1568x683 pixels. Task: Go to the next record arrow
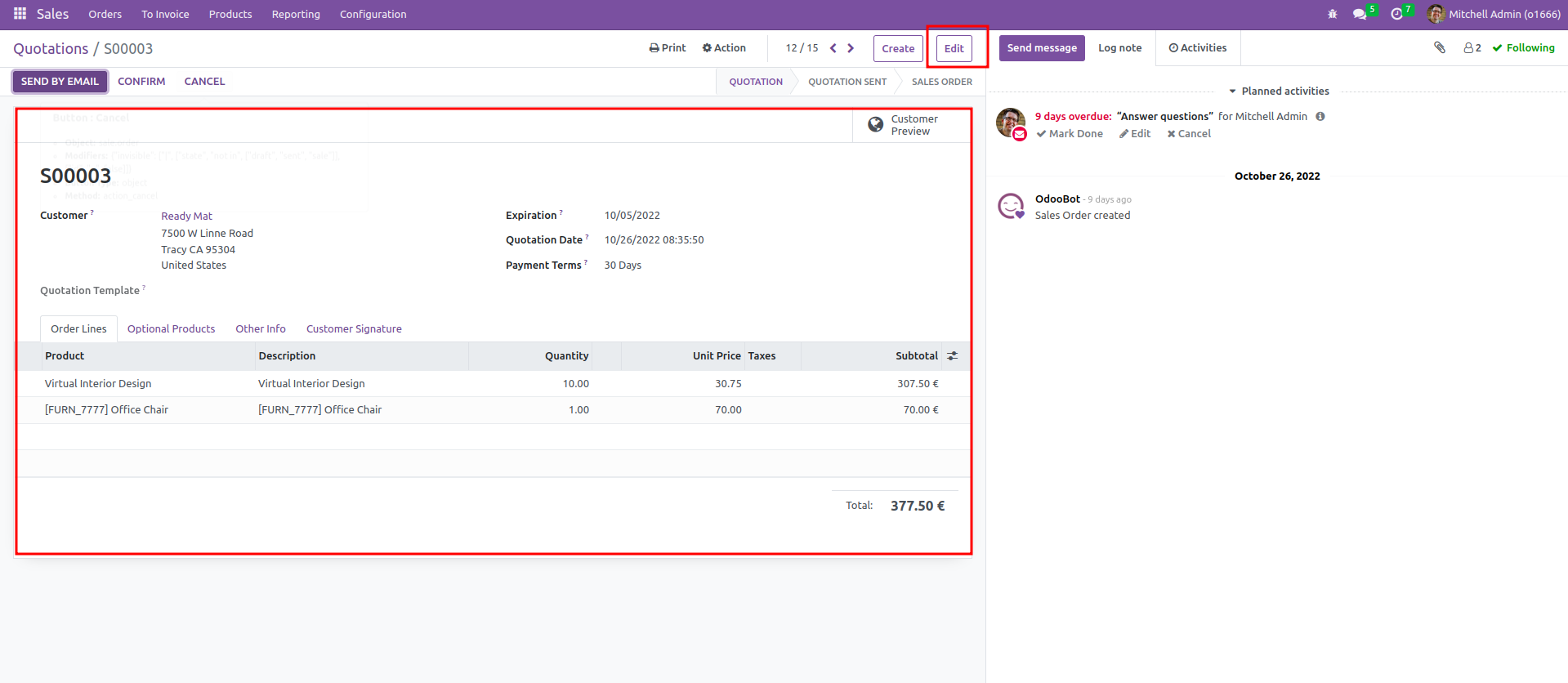[x=851, y=48]
